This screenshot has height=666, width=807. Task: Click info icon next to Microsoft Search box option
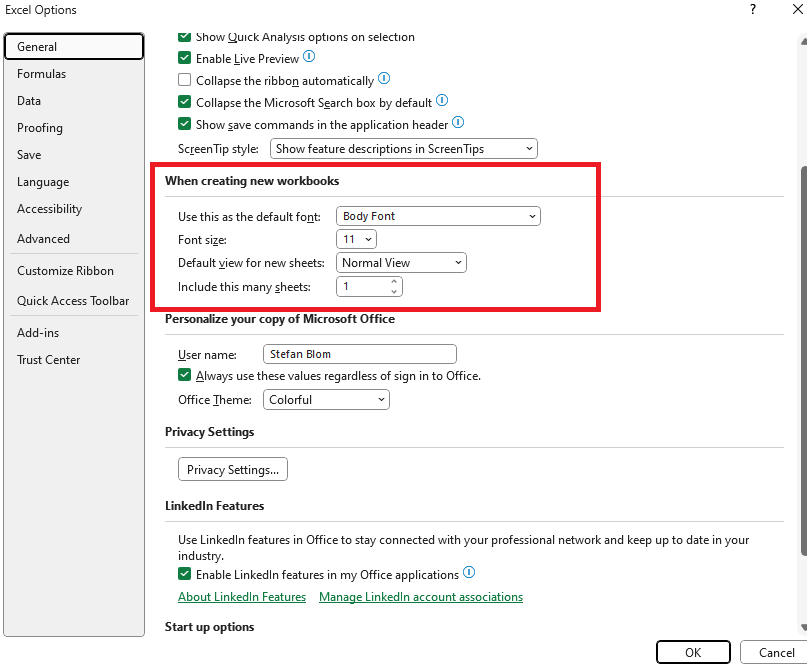pos(442,100)
